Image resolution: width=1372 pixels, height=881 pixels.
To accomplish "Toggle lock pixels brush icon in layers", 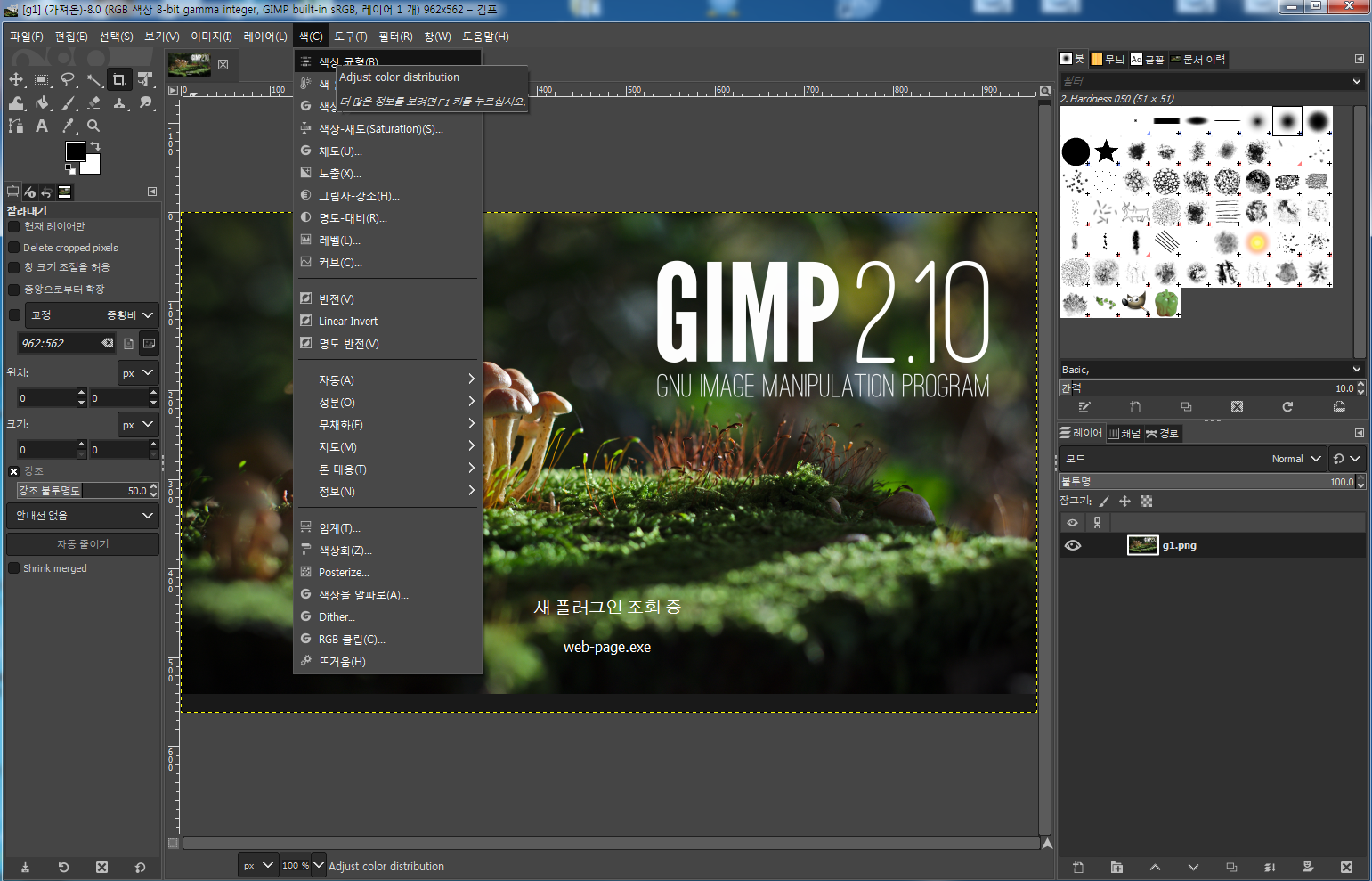I will point(1104,502).
